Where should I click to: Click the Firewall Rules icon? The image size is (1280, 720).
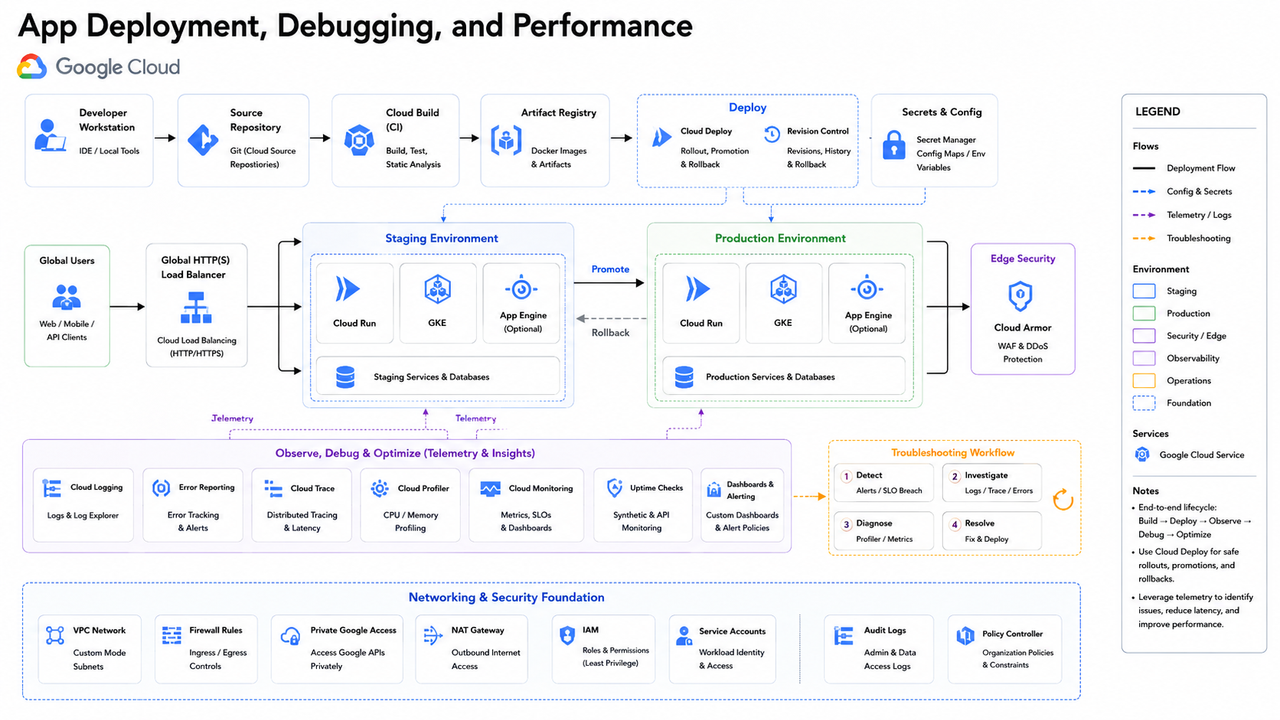(x=172, y=636)
